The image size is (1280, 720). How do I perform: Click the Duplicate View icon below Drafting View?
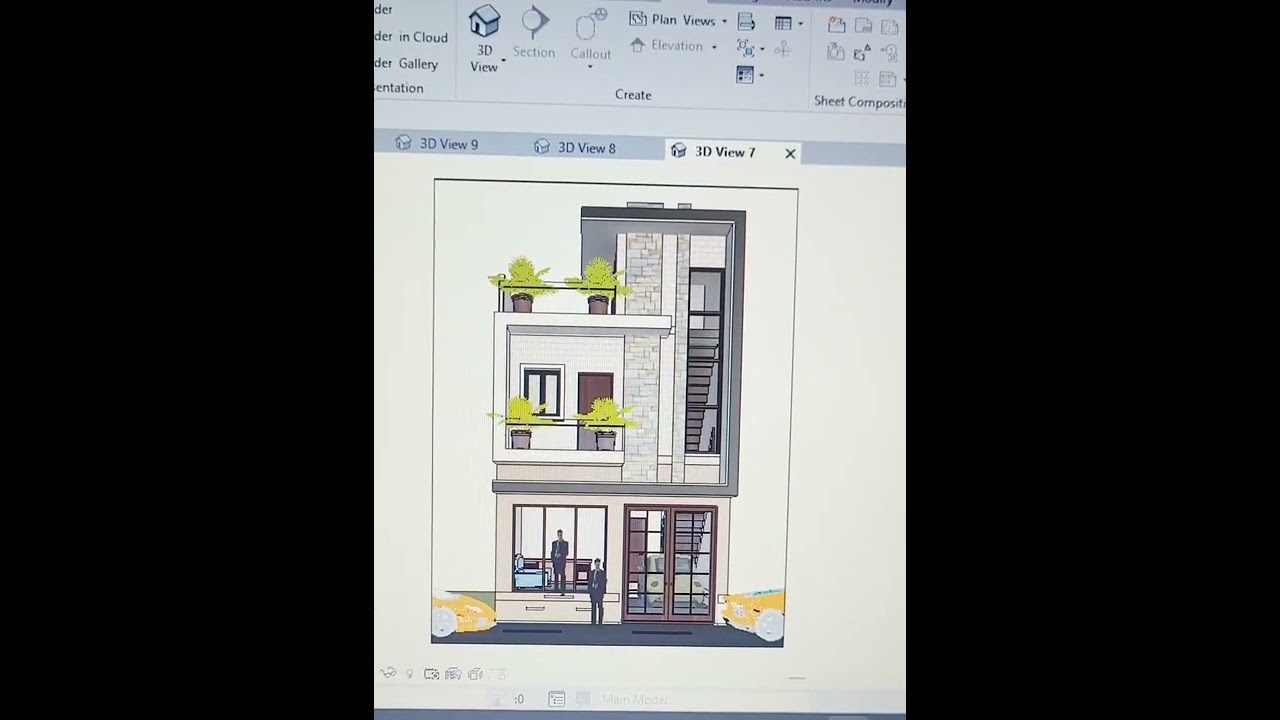tap(745, 48)
